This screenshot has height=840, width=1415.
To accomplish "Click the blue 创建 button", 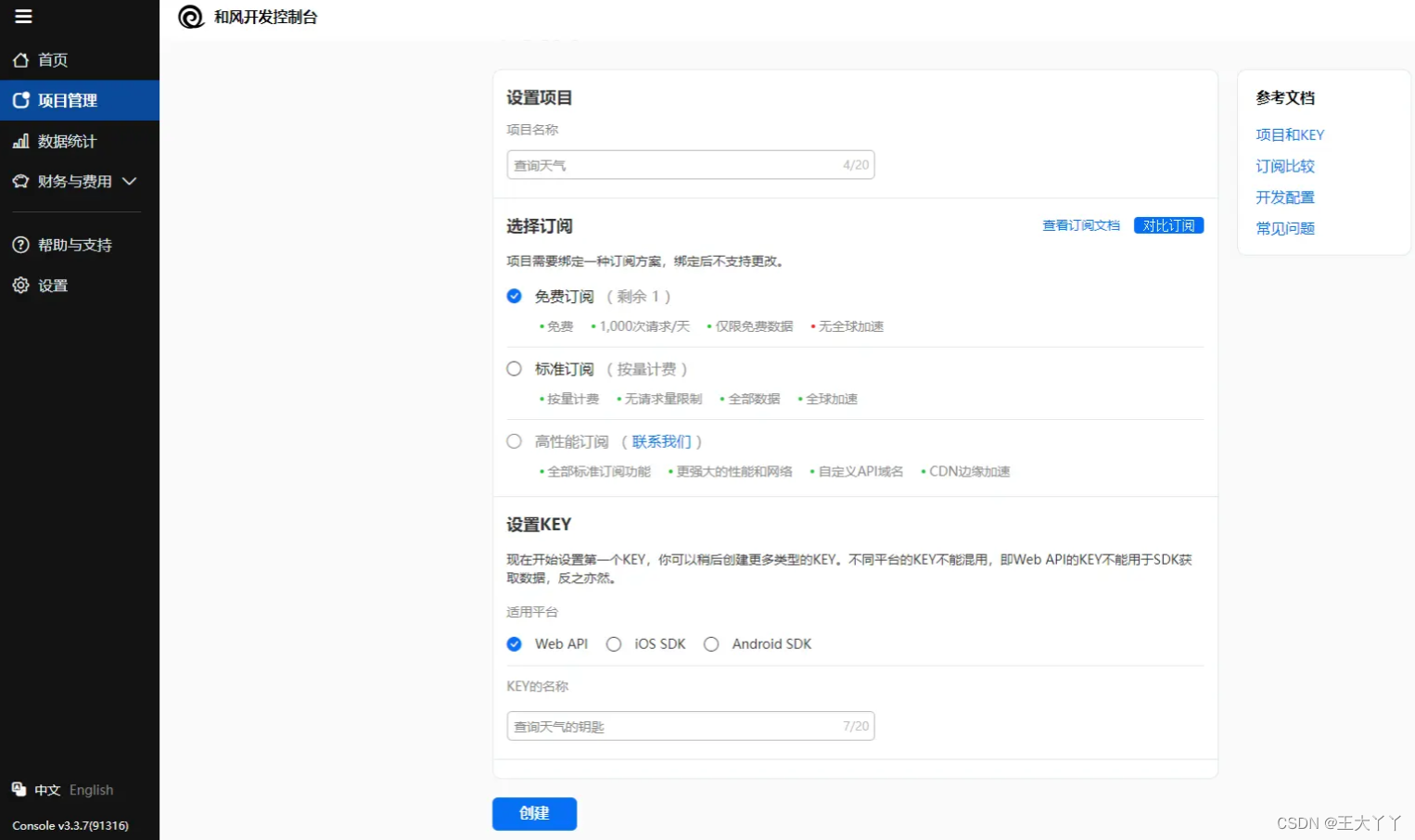I will tap(534, 813).
